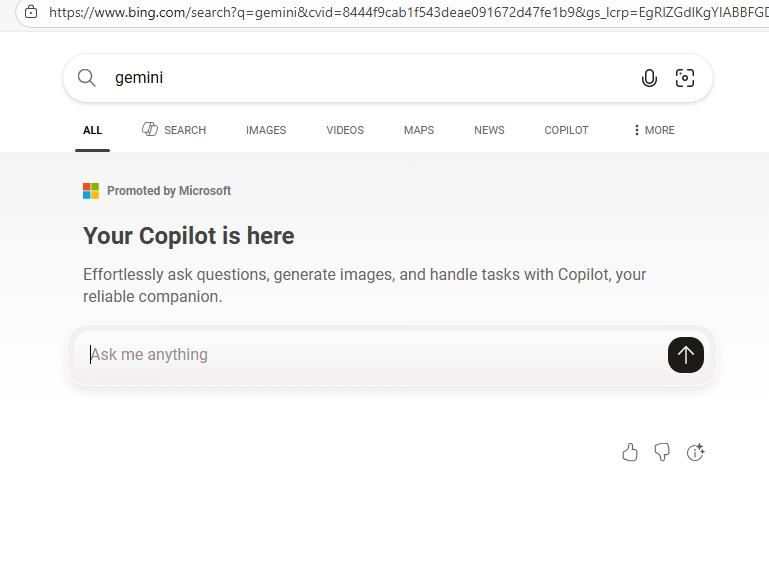
Task: Click the Microsoft logo in promo
Action: 91,191
